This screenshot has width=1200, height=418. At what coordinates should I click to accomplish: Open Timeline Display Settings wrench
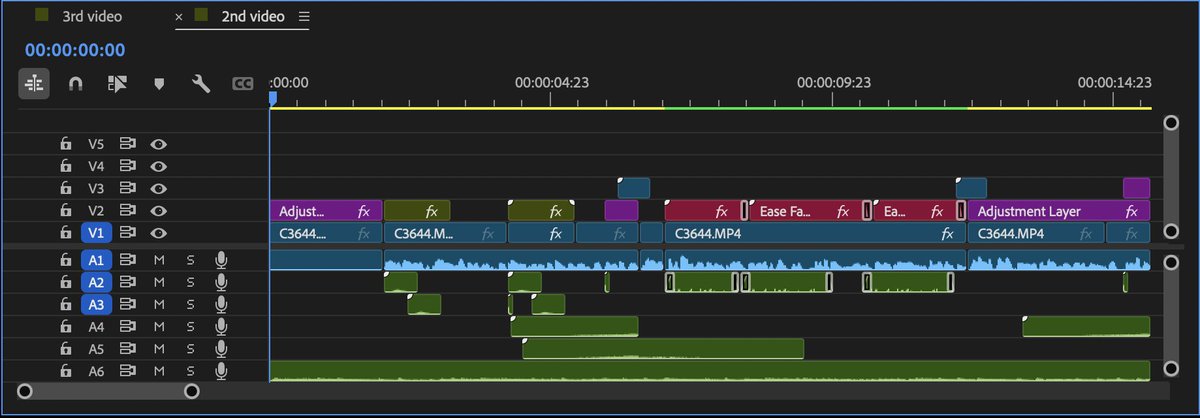(x=201, y=84)
